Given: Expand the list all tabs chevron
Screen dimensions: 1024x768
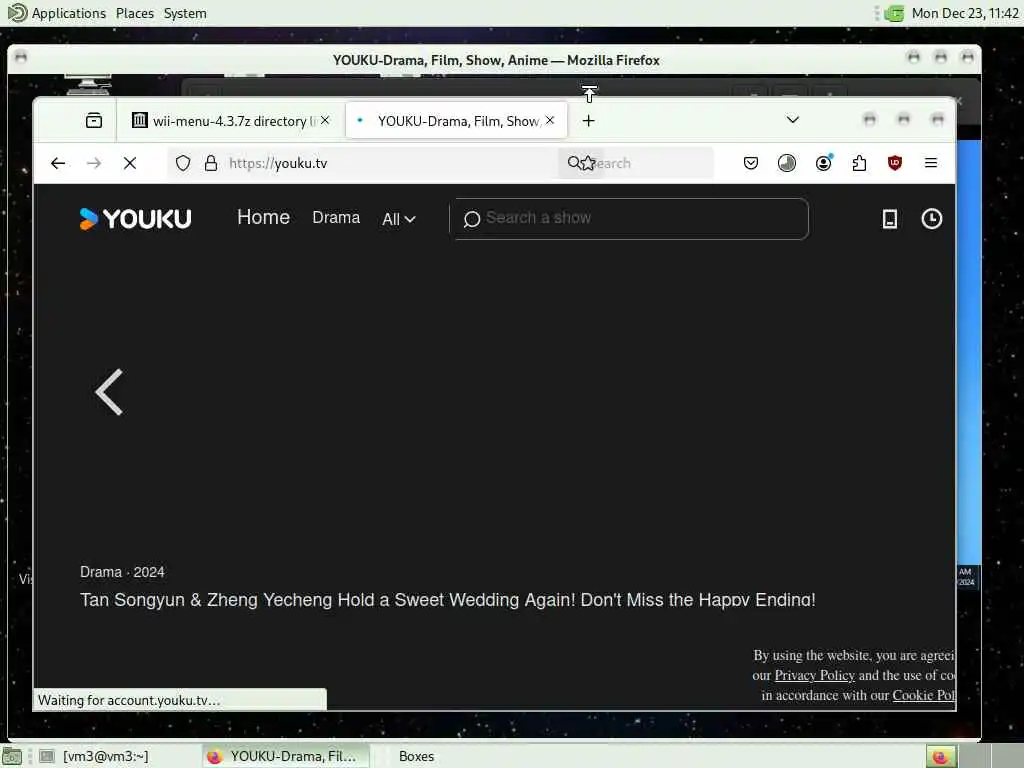Looking at the screenshot, I should [793, 120].
